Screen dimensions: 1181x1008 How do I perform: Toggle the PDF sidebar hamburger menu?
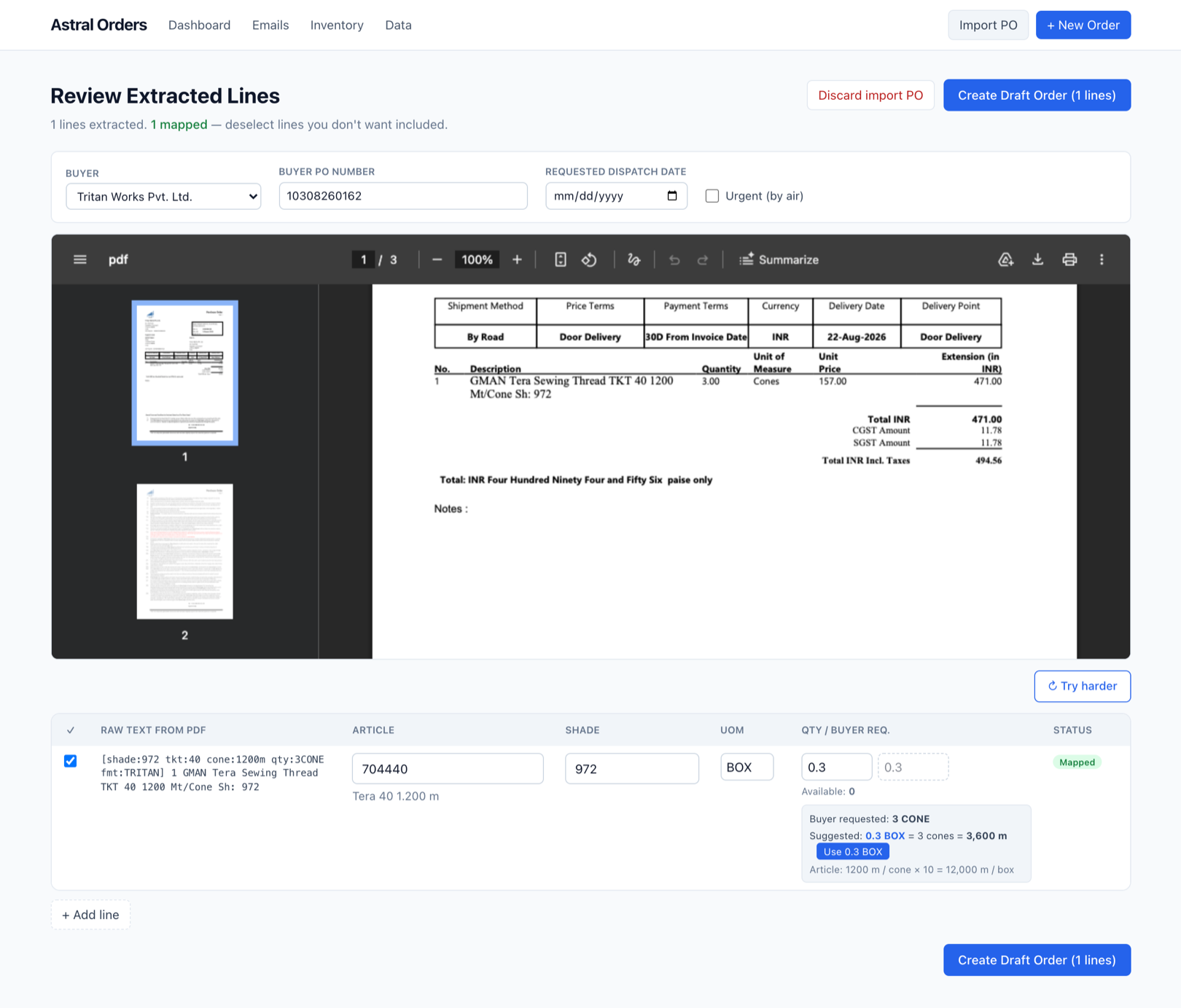(x=80, y=259)
